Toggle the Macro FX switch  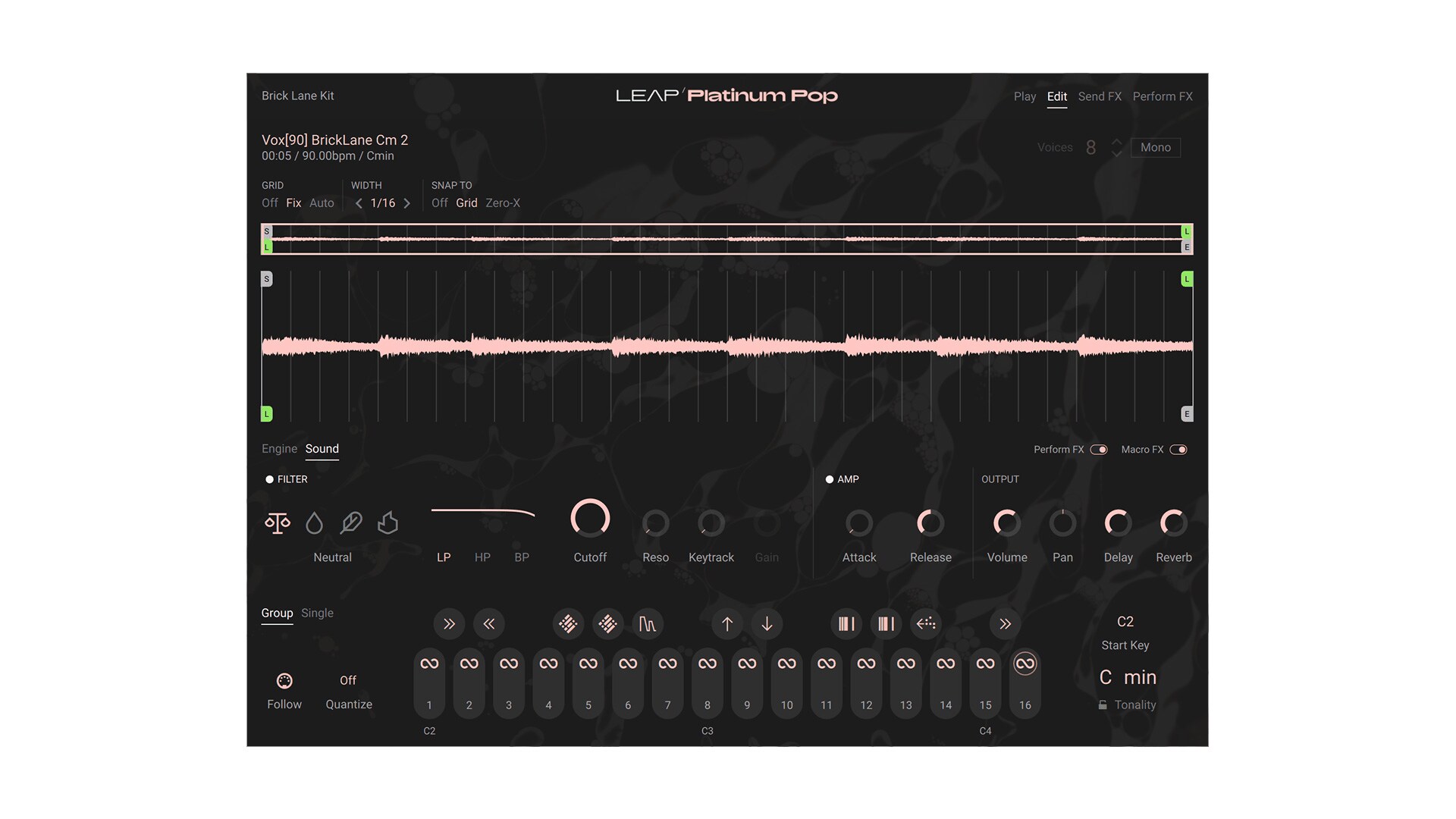[1178, 450]
